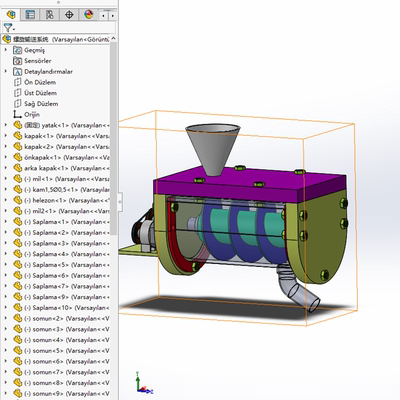The width and height of the screenshot is (400, 400).
Task: Click the Saplama<10> tree row text
Action: (67, 307)
